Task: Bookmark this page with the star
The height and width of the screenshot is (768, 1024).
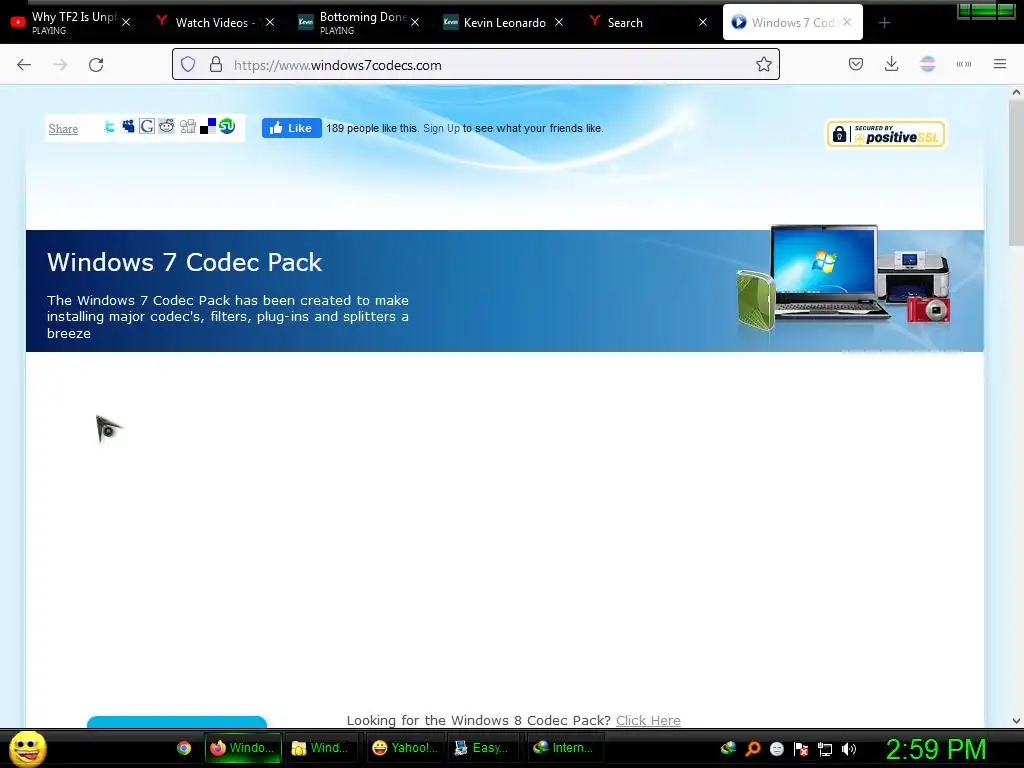Action: click(x=763, y=65)
